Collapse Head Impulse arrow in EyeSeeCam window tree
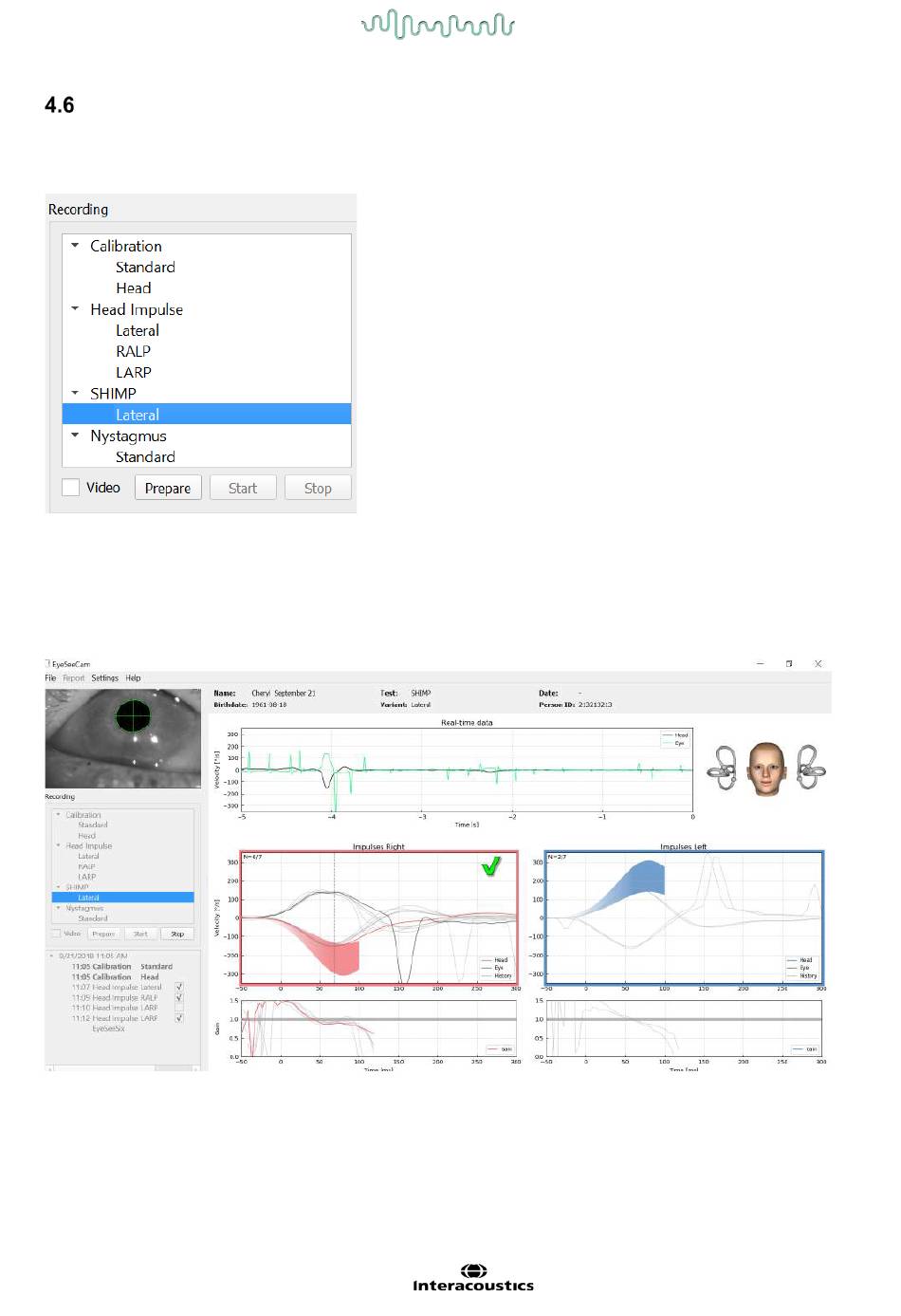 coord(58,845)
